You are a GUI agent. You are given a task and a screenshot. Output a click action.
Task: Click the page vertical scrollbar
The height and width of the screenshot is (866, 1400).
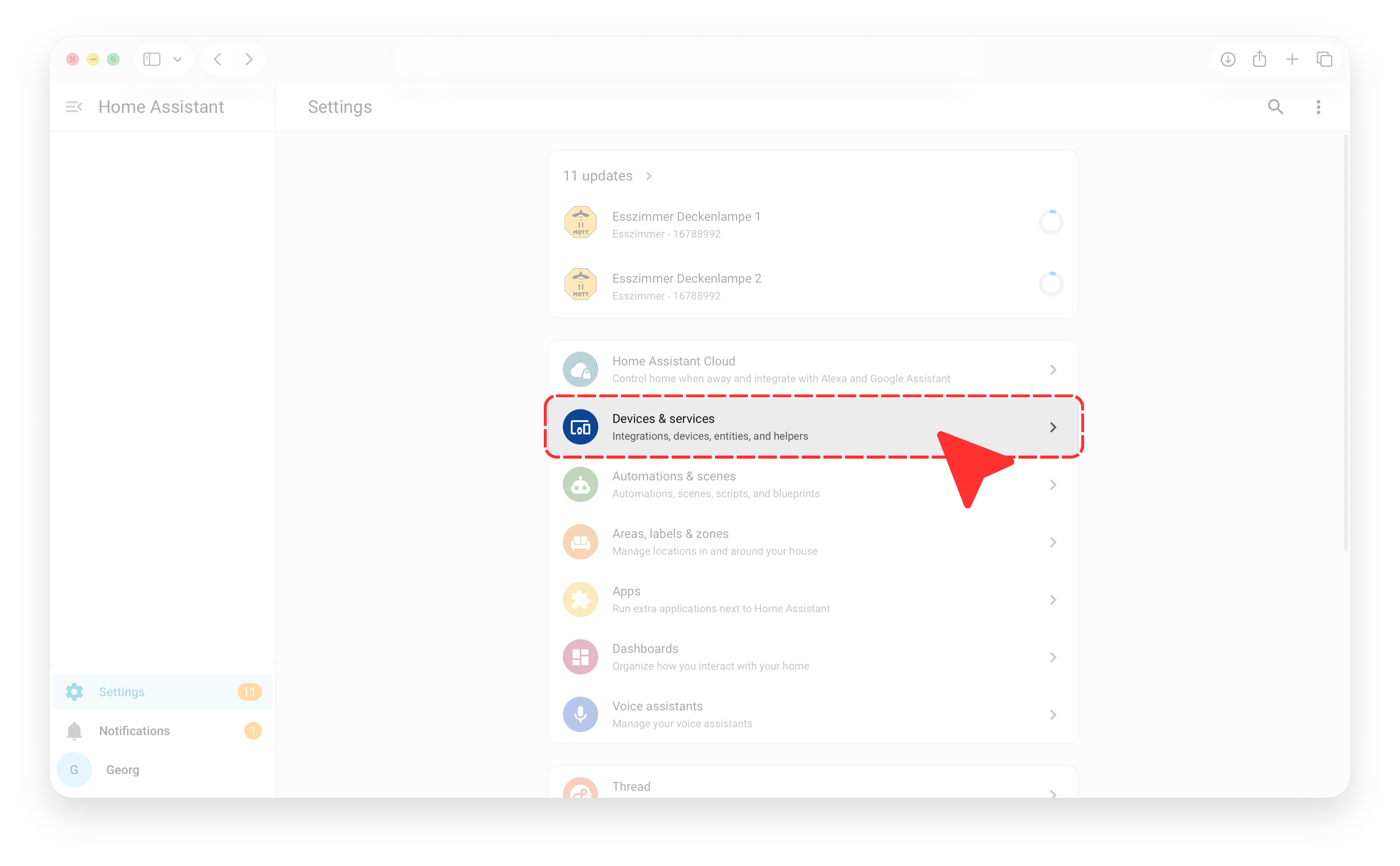click(x=1345, y=344)
